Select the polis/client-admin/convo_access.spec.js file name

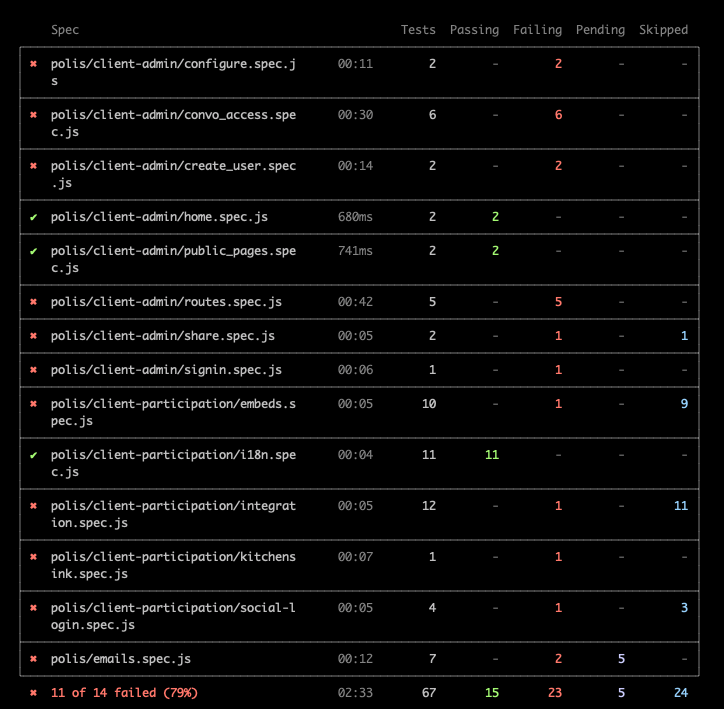tap(174, 123)
